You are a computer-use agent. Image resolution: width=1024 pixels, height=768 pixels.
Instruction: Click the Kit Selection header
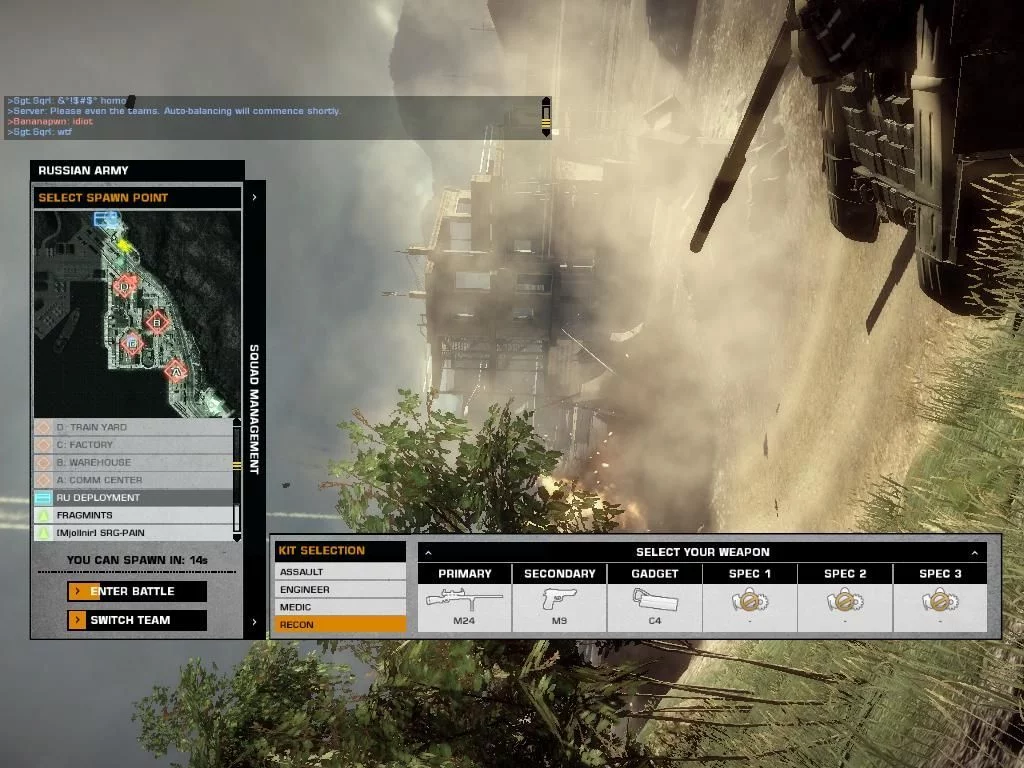click(340, 551)
